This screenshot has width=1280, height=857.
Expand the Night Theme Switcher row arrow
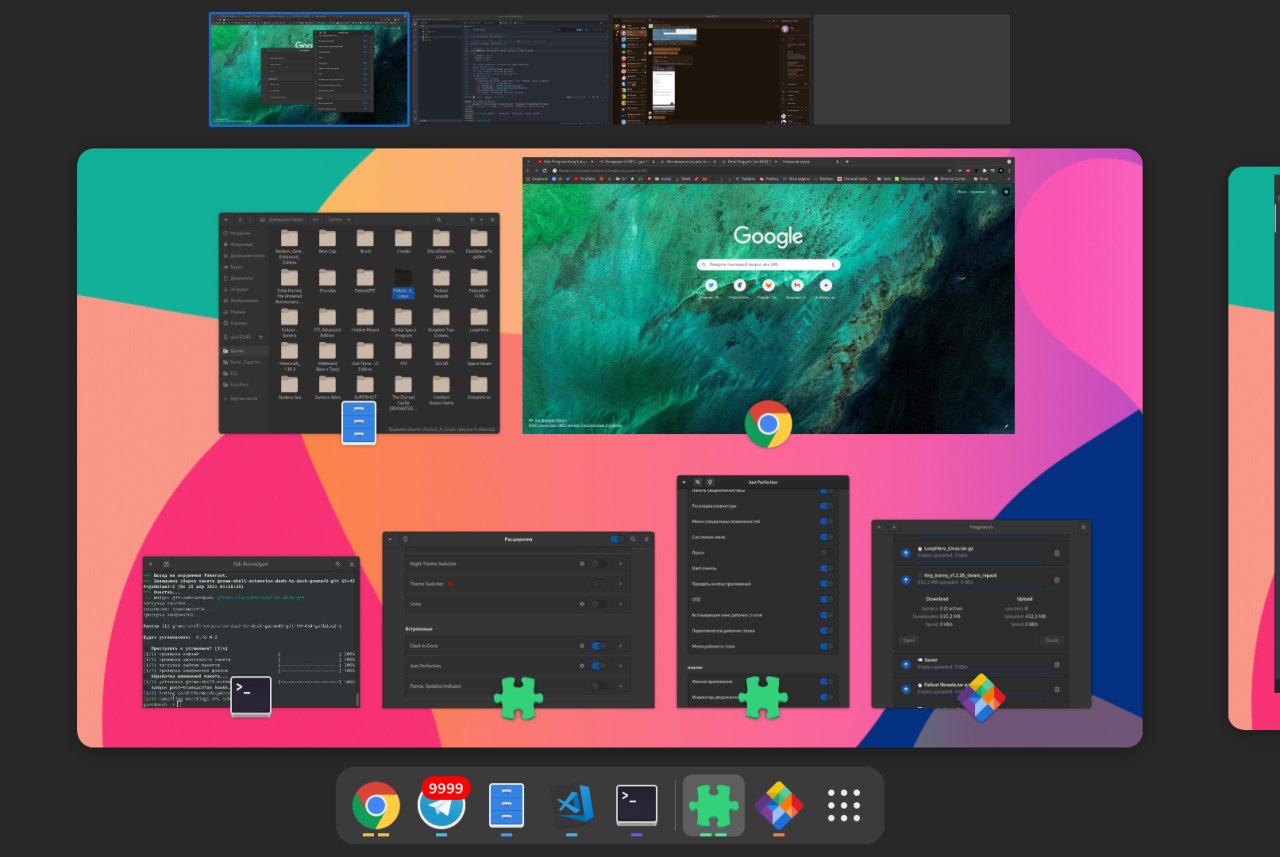pyautogui.click(x=621, y=564)
